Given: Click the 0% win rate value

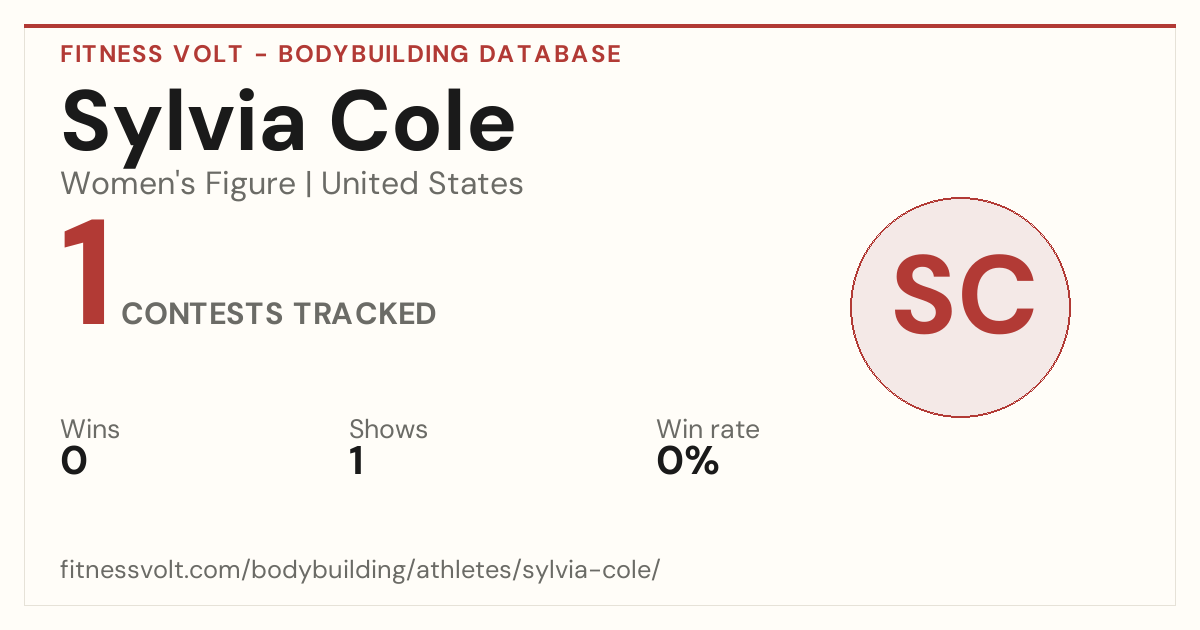Looking at the screenshot, I should click(x=688, y=461).
